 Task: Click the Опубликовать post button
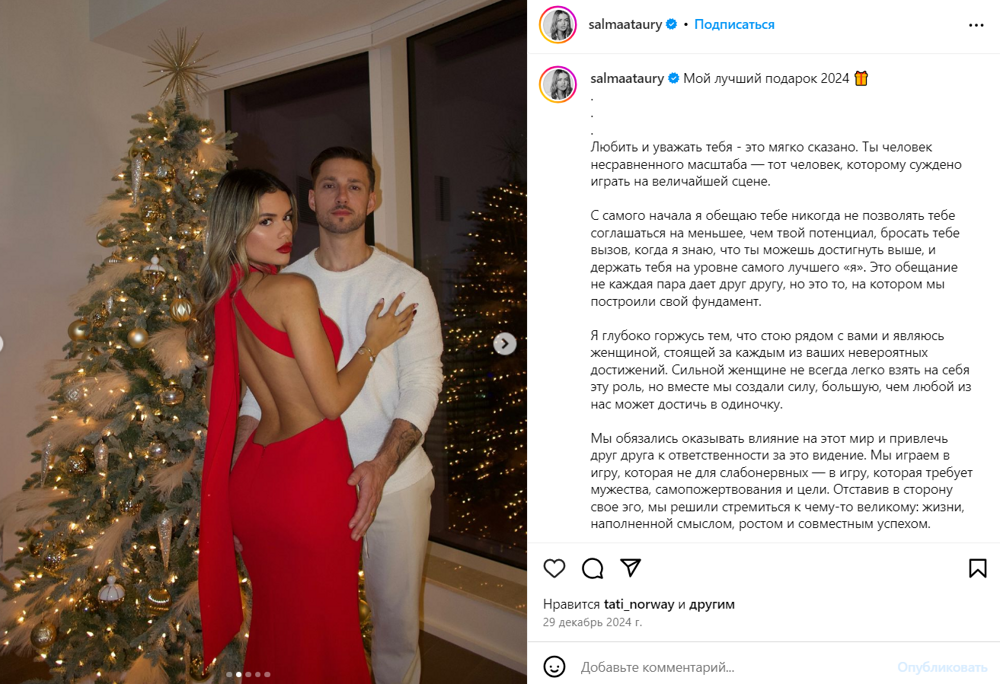point(942,667)
